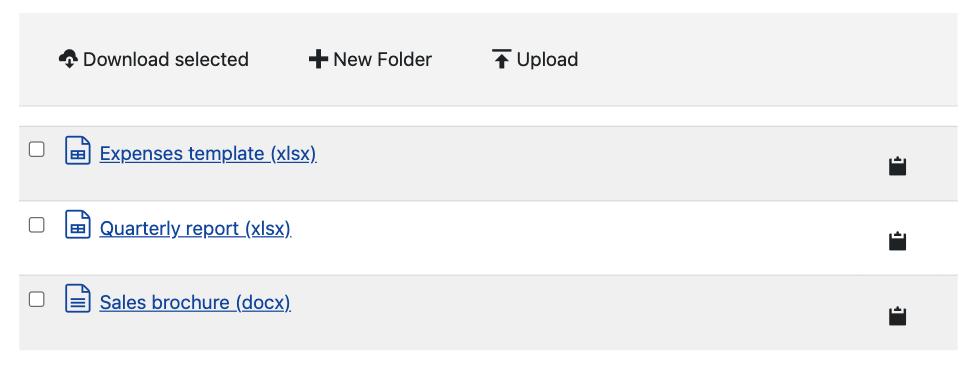Image resolution: width=972 pixels, height=366 pixels.
Task: Open the Sales brochure (docx) link
Action: (195, 303)
